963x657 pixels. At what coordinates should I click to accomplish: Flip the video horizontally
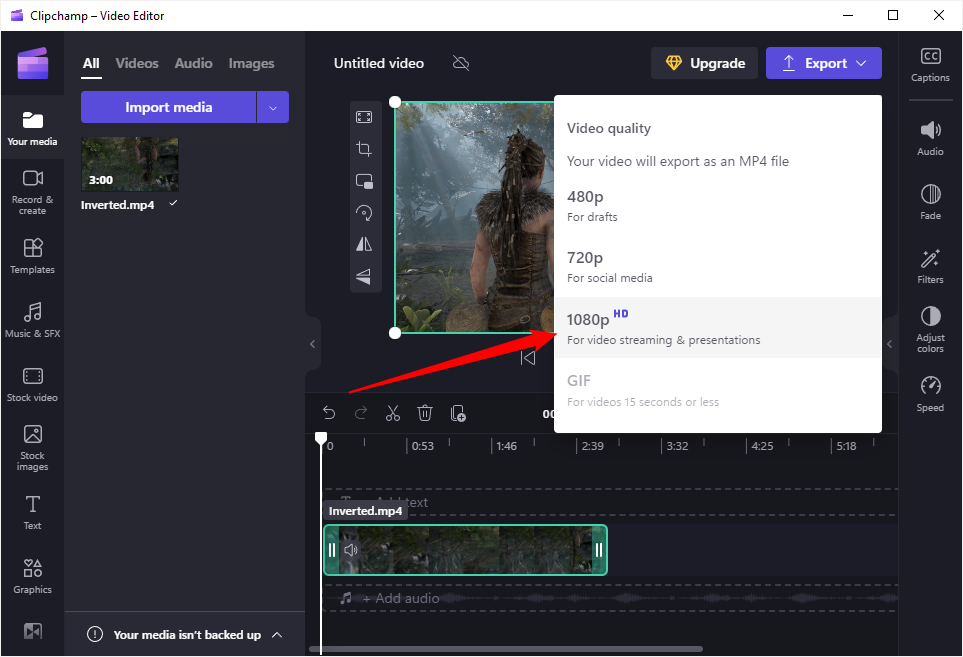(x=364, y=244)
